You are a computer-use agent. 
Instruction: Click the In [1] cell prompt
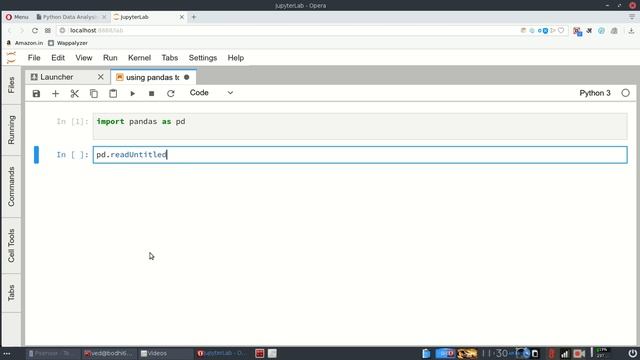pyautogui.click(x=72, y=122)
